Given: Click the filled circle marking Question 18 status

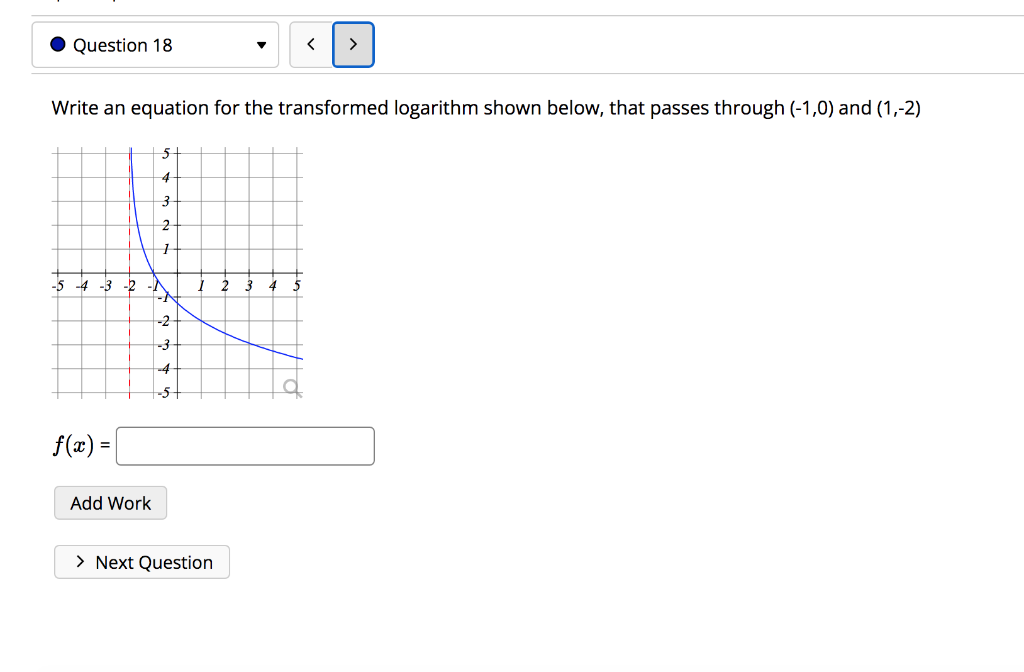Looking at the screenshot, I should [58, 44].
